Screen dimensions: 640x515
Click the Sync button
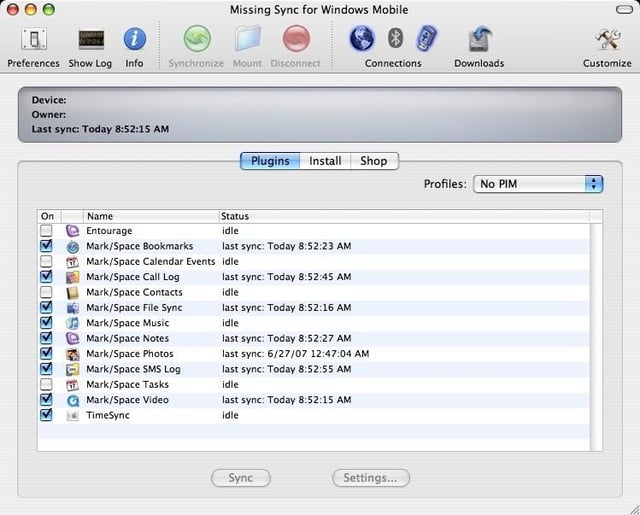point(241,478)
